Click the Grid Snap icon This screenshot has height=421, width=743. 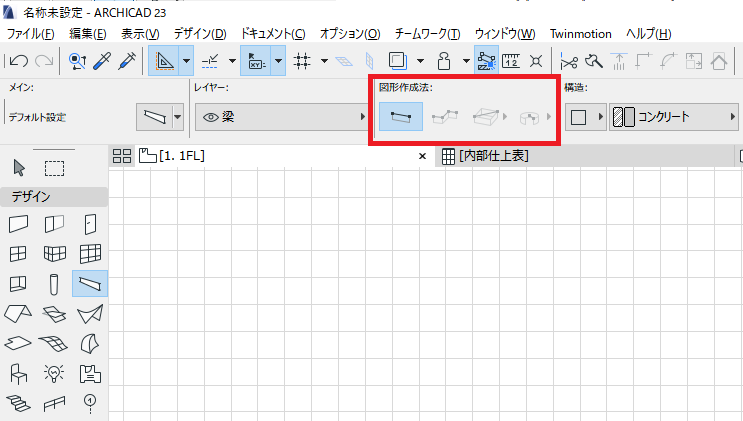pyautogui.click(x=302, y=61)
